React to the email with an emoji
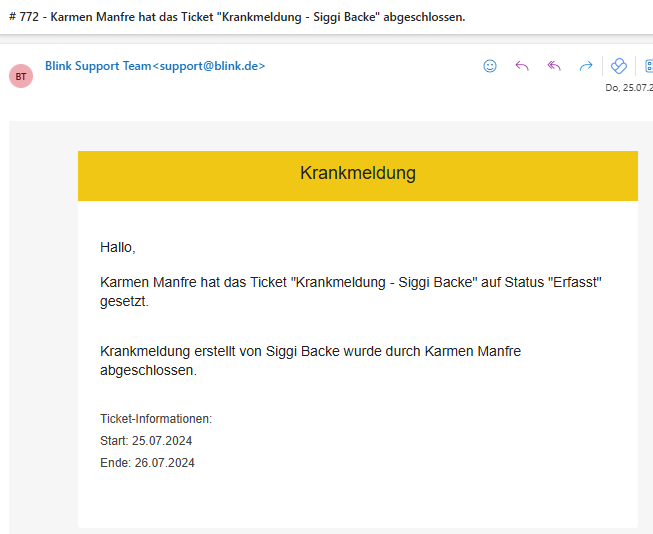This screenshot has height=534, width=653. [490, 66]
